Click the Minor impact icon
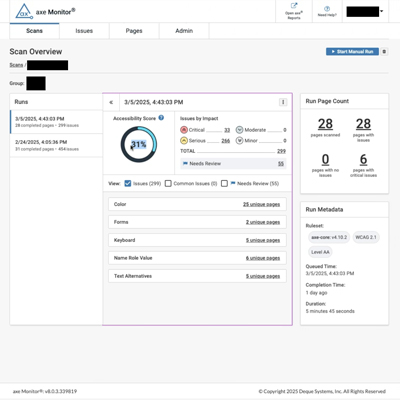Screen dimensions: 400x400 point(239,141)
